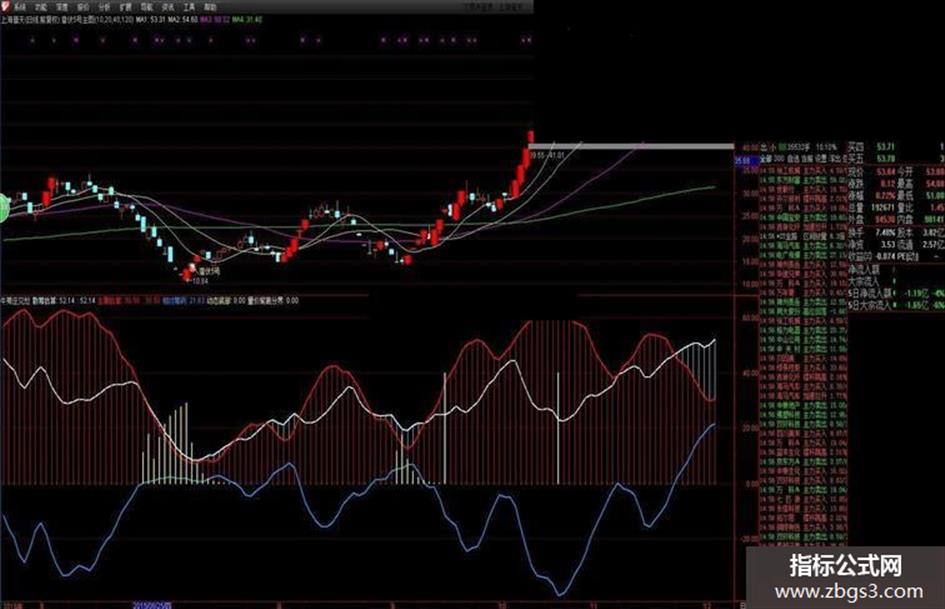Open the 资讯 menu

[168, 7]
